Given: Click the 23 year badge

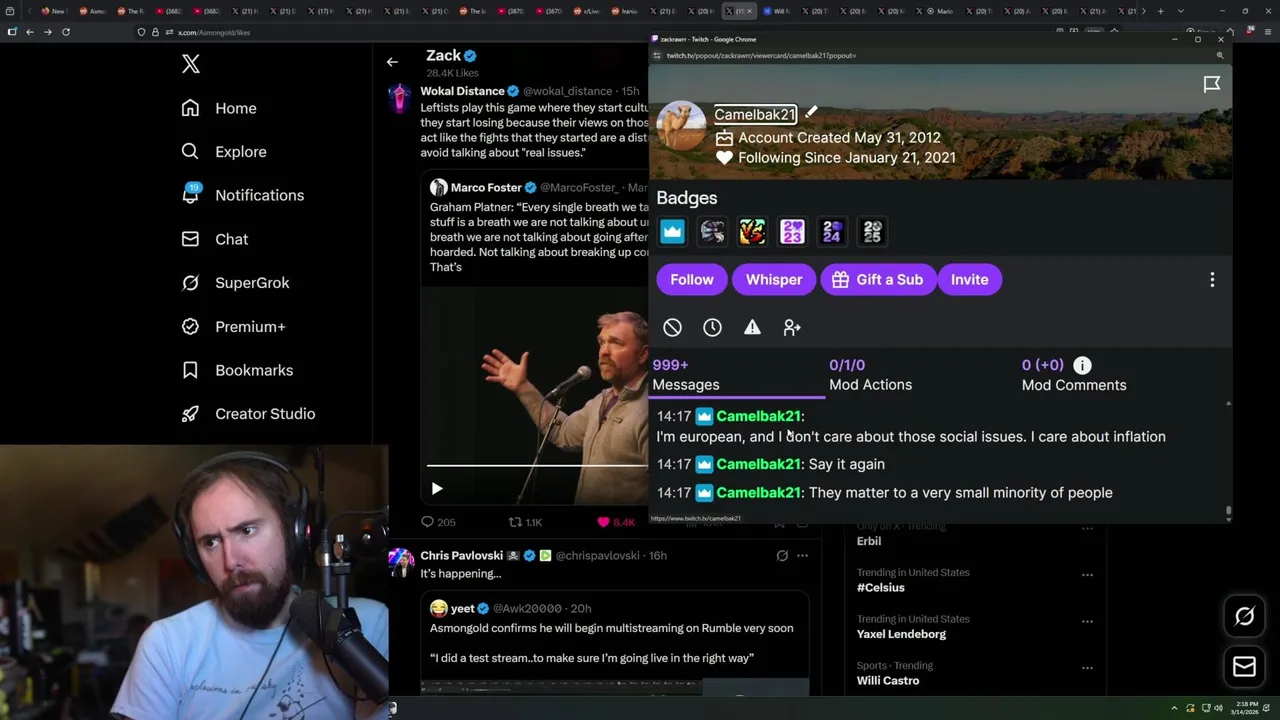Looking at the screenshot, I should (792, 232).
